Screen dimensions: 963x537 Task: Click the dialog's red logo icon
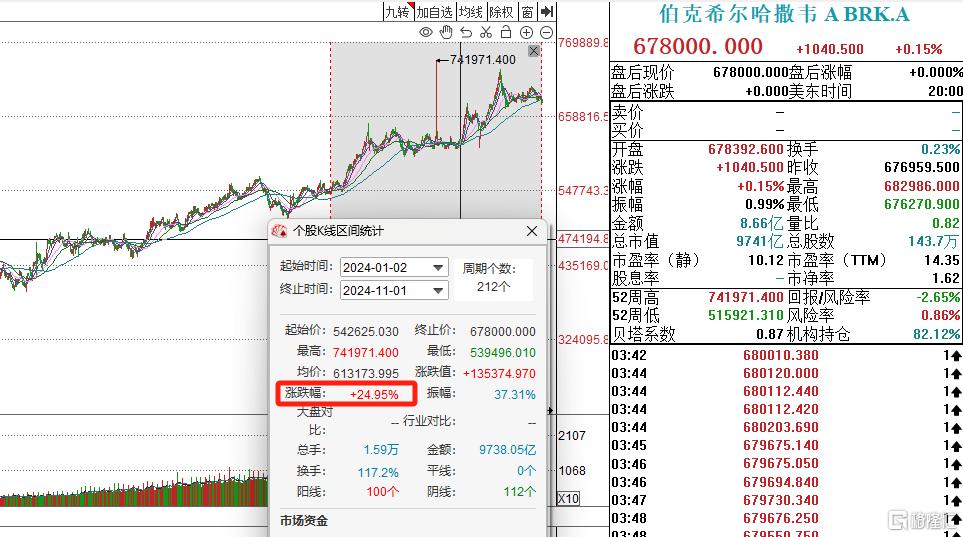click(279, 231)
